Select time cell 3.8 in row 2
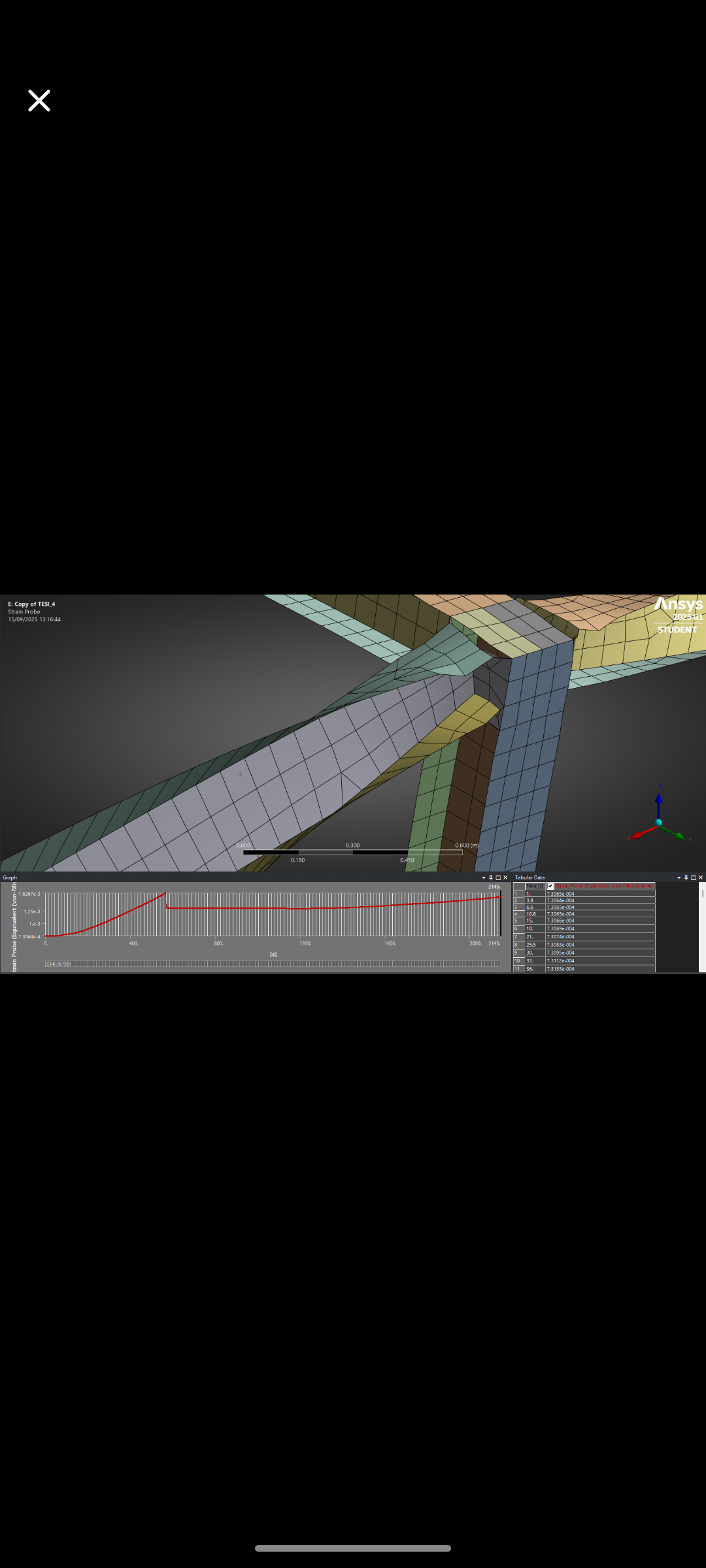 (535, 900)
